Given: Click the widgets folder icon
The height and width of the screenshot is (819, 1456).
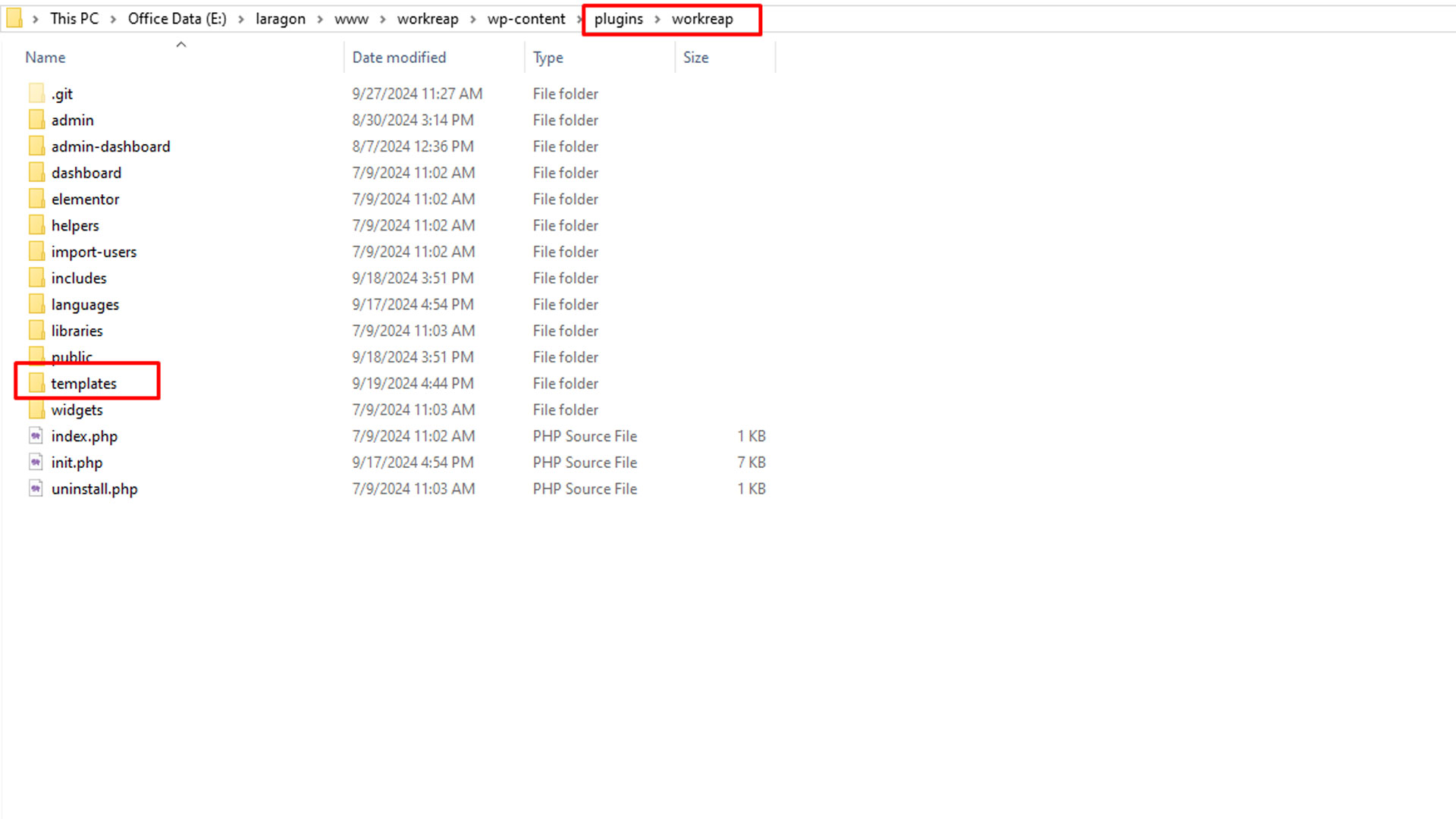Looking at the screenshot, I should point(36,409).
